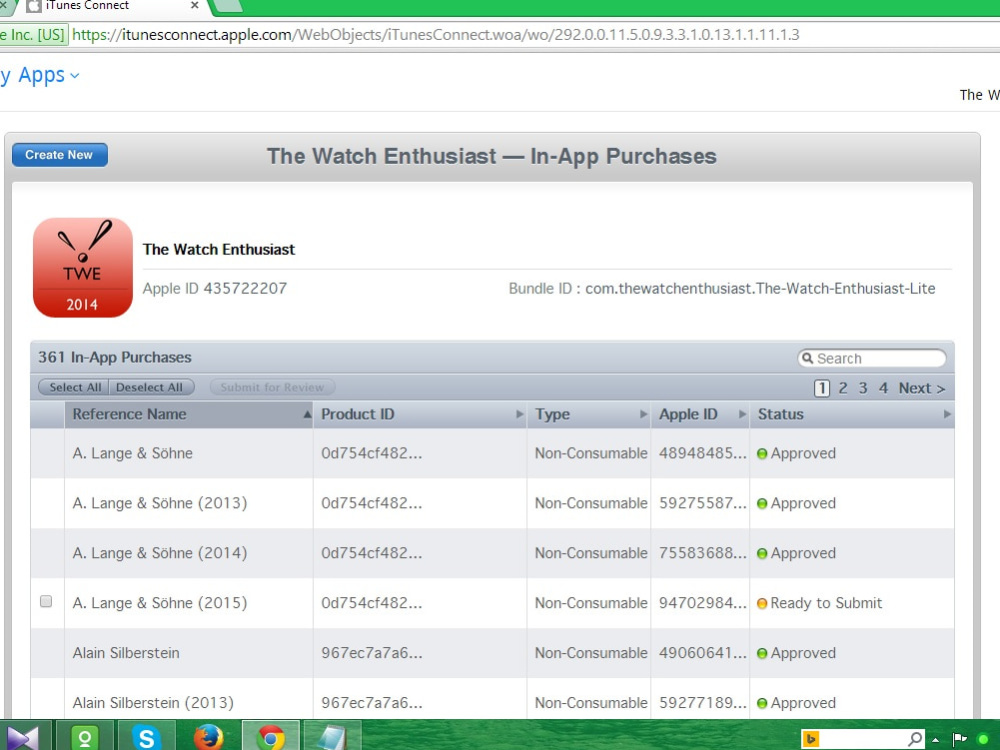Click the Submit for Review button
This screenshot has height=750, width=1000.
(272, 387)
